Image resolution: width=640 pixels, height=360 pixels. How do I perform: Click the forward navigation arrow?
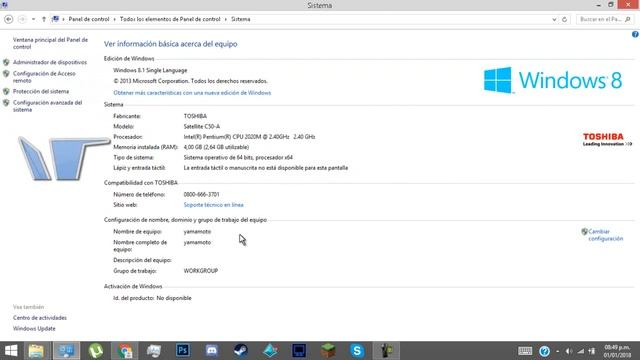tap(22, 19)
